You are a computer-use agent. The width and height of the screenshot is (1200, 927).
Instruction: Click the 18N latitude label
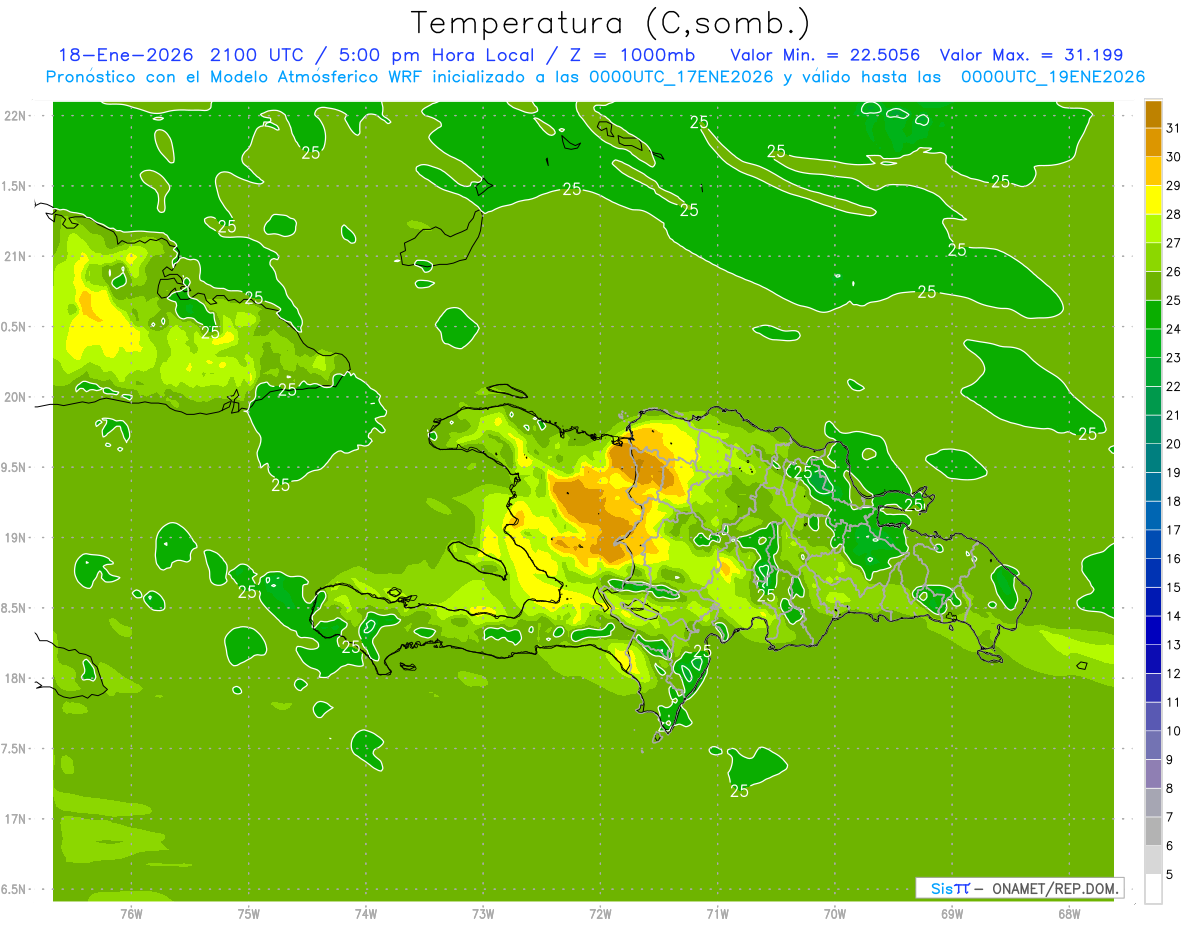point(16,678)
